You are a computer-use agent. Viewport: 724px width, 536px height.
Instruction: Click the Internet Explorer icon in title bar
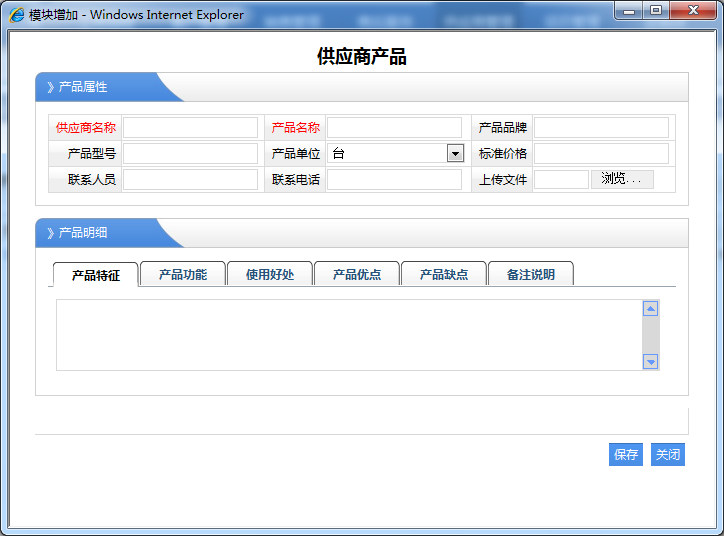point(17,14)
